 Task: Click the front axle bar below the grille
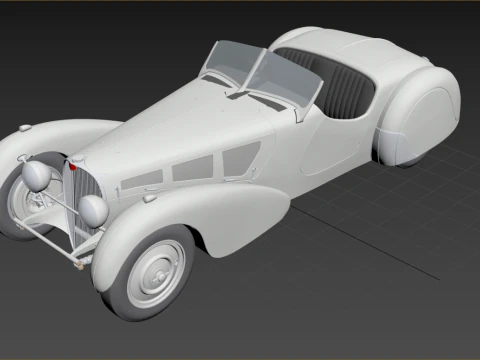pyautogui.click(x=47, y=241)
